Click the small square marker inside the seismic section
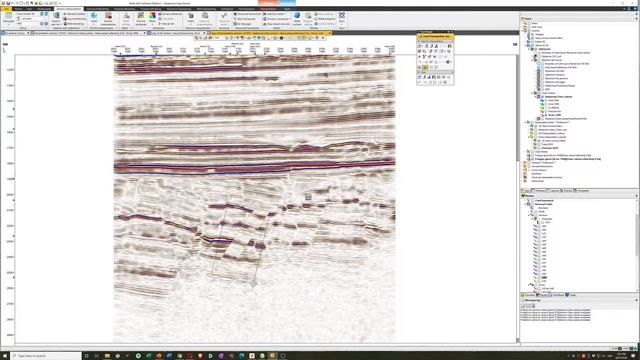Screen dimensions: 640x360 pos(308,197)
